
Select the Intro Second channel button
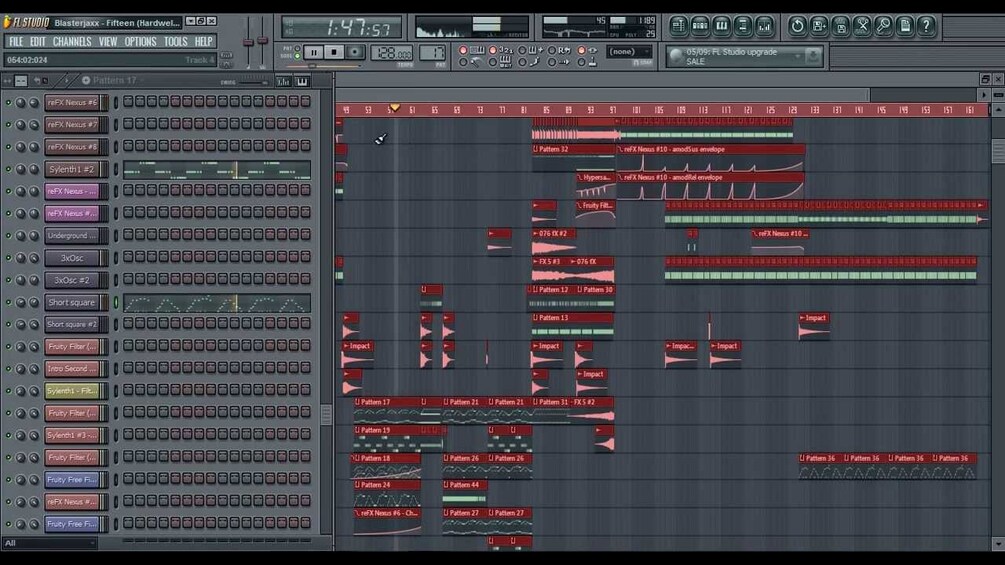(72, 369)
